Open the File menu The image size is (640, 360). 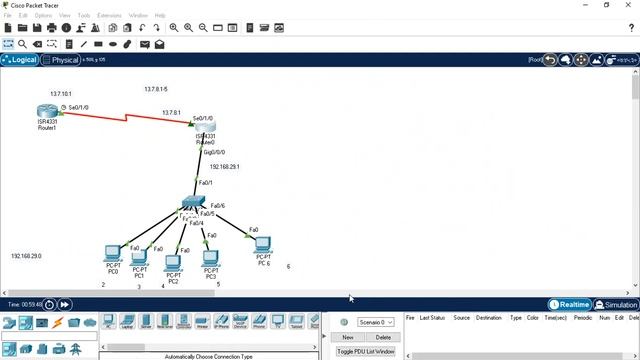(7, 15)
